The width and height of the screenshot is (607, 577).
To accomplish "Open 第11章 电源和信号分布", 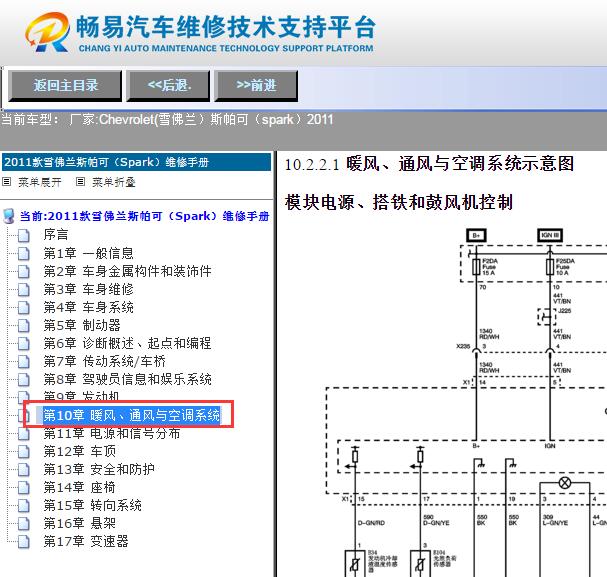I will [111, 433].
